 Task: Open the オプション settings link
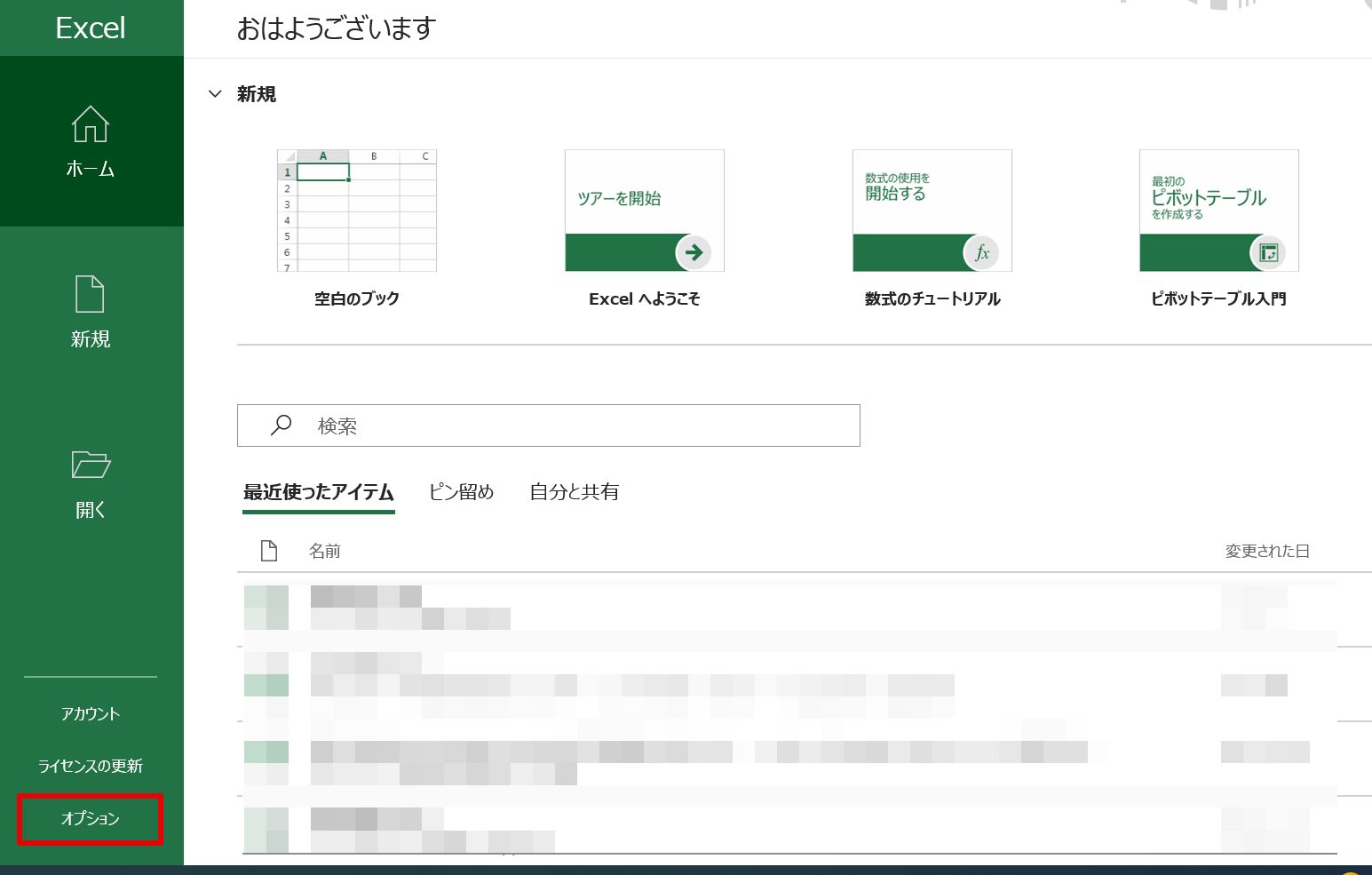point(90,818)
